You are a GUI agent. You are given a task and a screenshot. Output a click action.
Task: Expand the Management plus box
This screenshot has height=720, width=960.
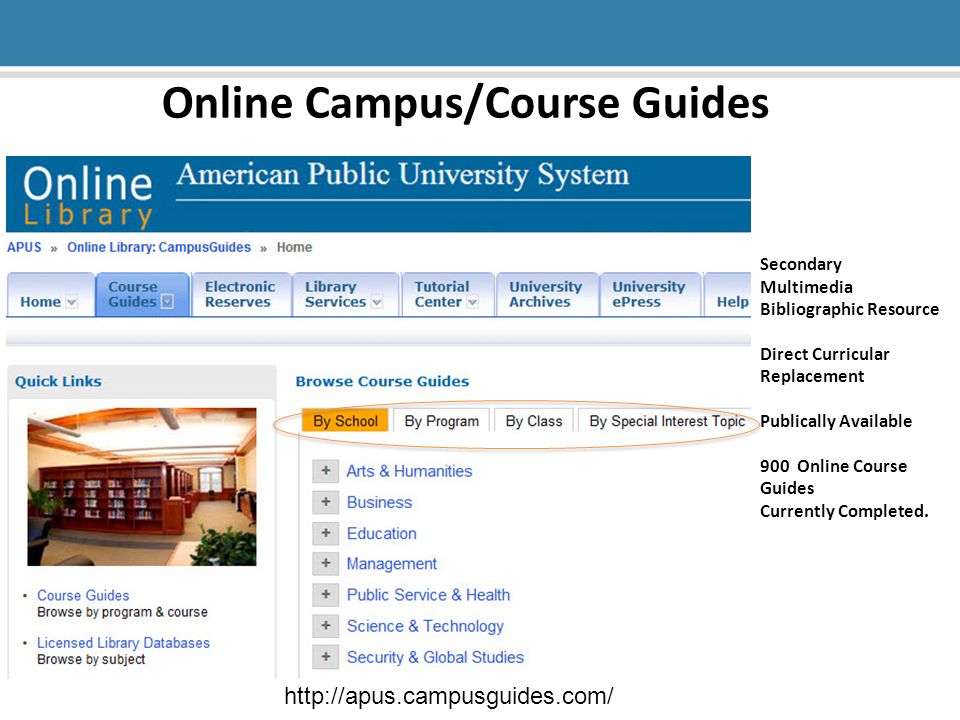[325, 563]
